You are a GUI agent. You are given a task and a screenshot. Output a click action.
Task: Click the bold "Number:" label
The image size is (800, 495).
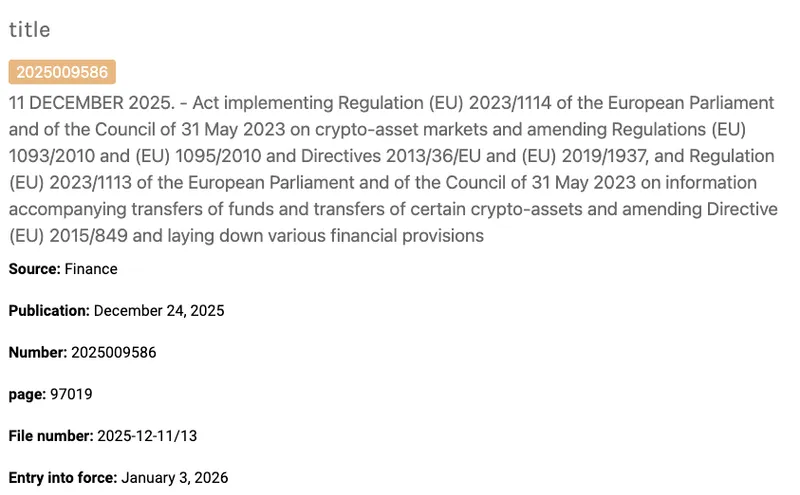38,353
